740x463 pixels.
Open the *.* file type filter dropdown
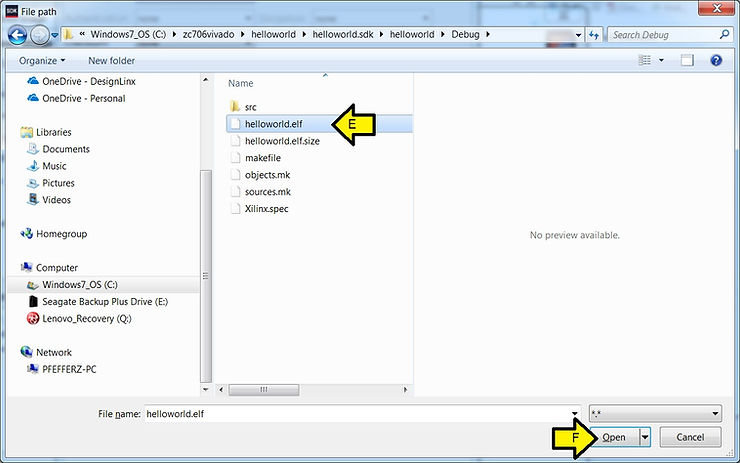(655, 414)
